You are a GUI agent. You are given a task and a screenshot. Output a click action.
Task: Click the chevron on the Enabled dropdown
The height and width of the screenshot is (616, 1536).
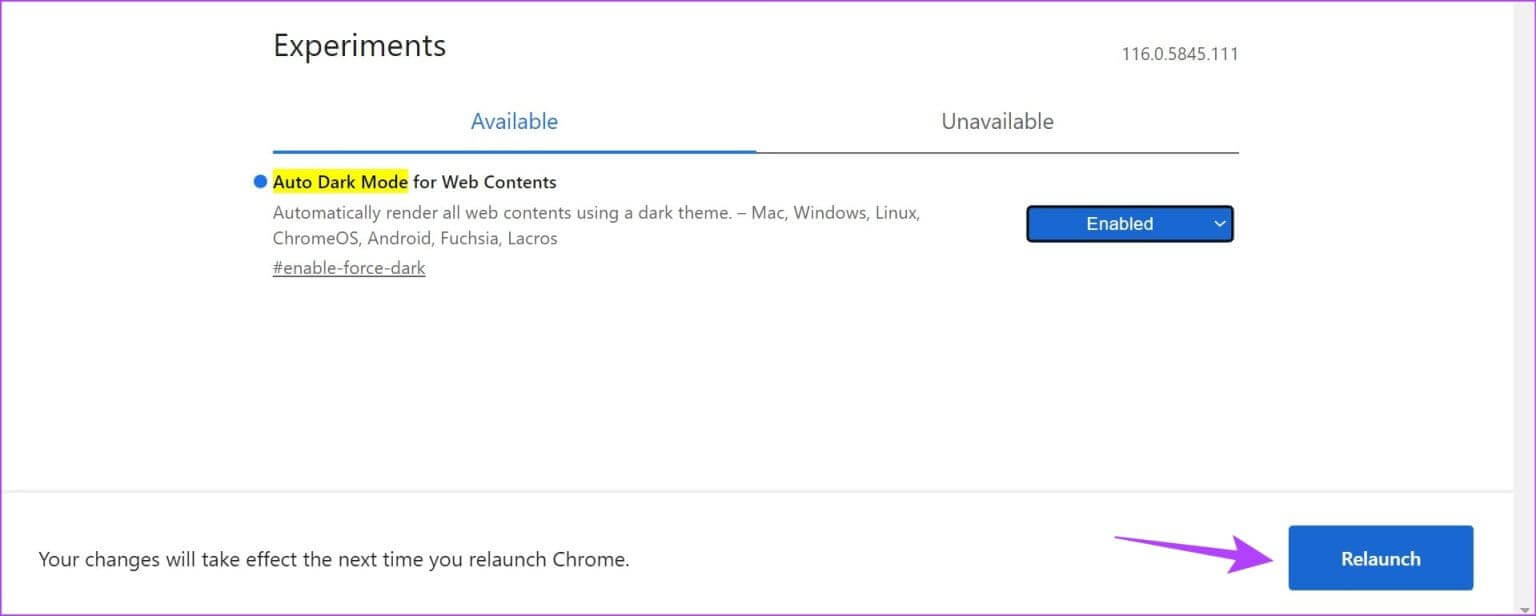[x=1219, y=224]
